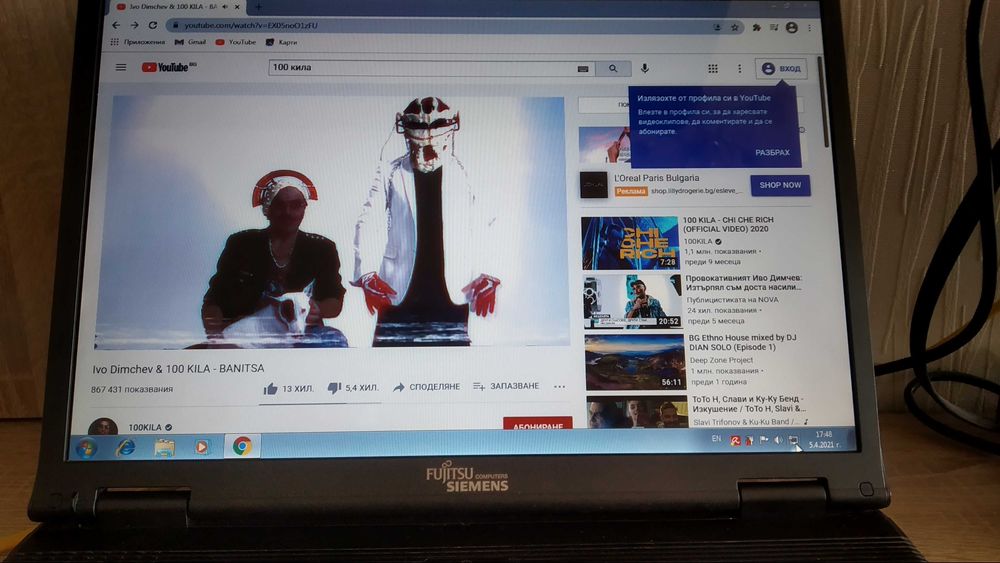Viewport: 1000px width, 563px height.
Task: Click the Chrome taskbar icon
Action: coord(242,446)
